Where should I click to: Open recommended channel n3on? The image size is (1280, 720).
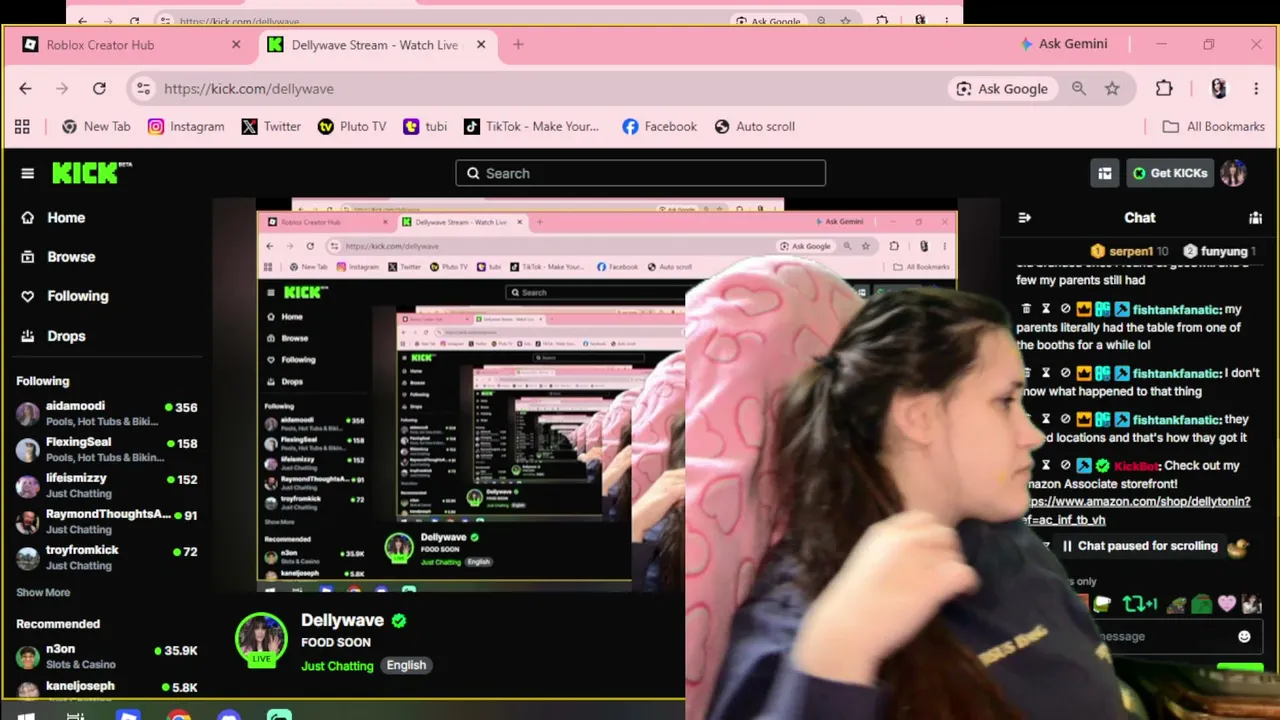(107, 656)
